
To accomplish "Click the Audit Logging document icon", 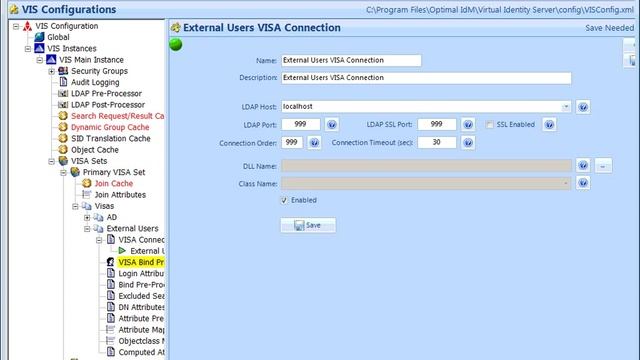I will 63,82.
